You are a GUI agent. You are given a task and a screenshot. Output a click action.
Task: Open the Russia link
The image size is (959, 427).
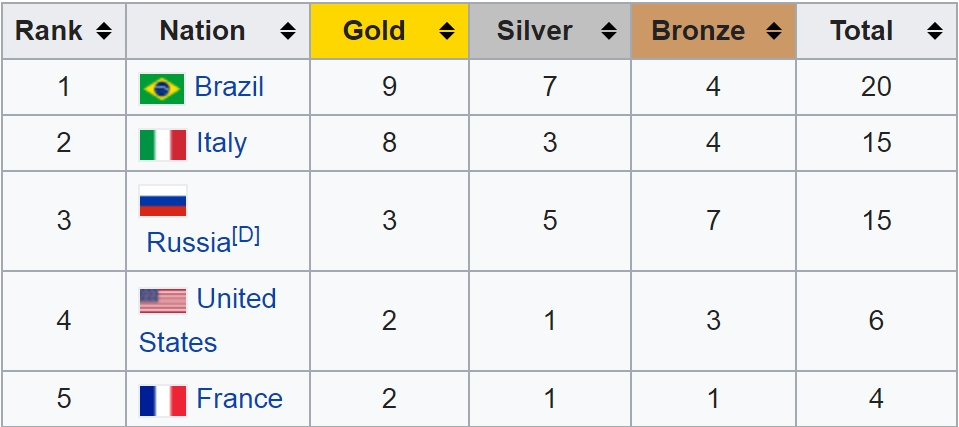(188, 243)
